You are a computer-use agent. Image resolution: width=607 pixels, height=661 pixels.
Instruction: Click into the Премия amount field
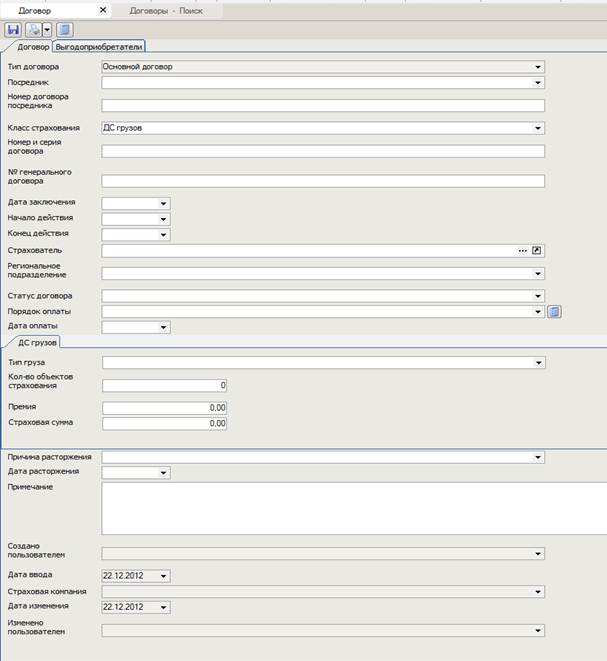(x=165, y=408)
